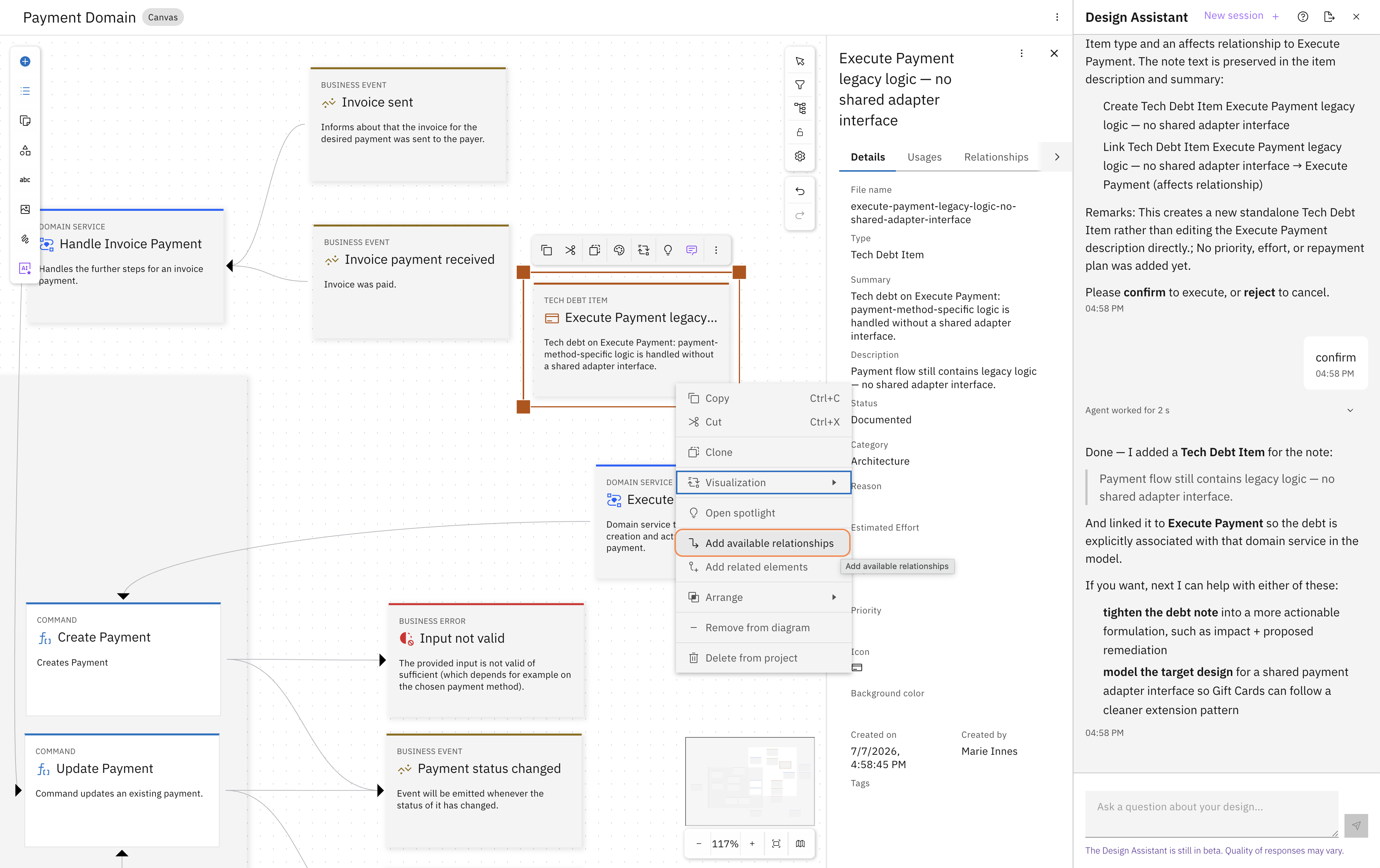Open the filter icon in canvas toolbar
Viewport: 1380px width, 868px height.
800,85
